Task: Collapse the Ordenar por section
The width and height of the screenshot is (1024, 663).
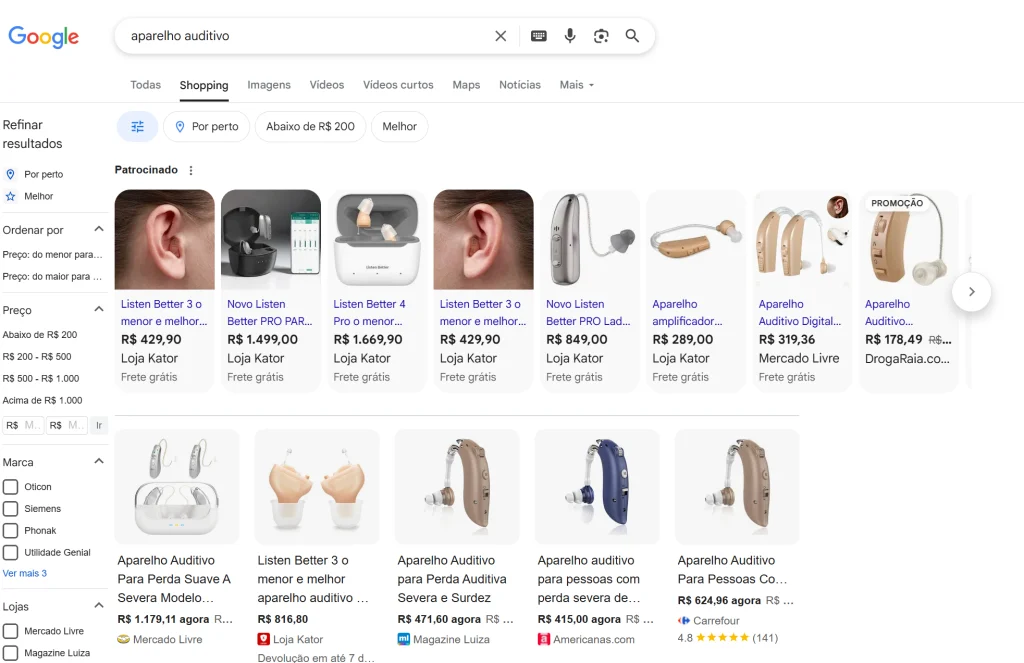Action: point(99,229)
